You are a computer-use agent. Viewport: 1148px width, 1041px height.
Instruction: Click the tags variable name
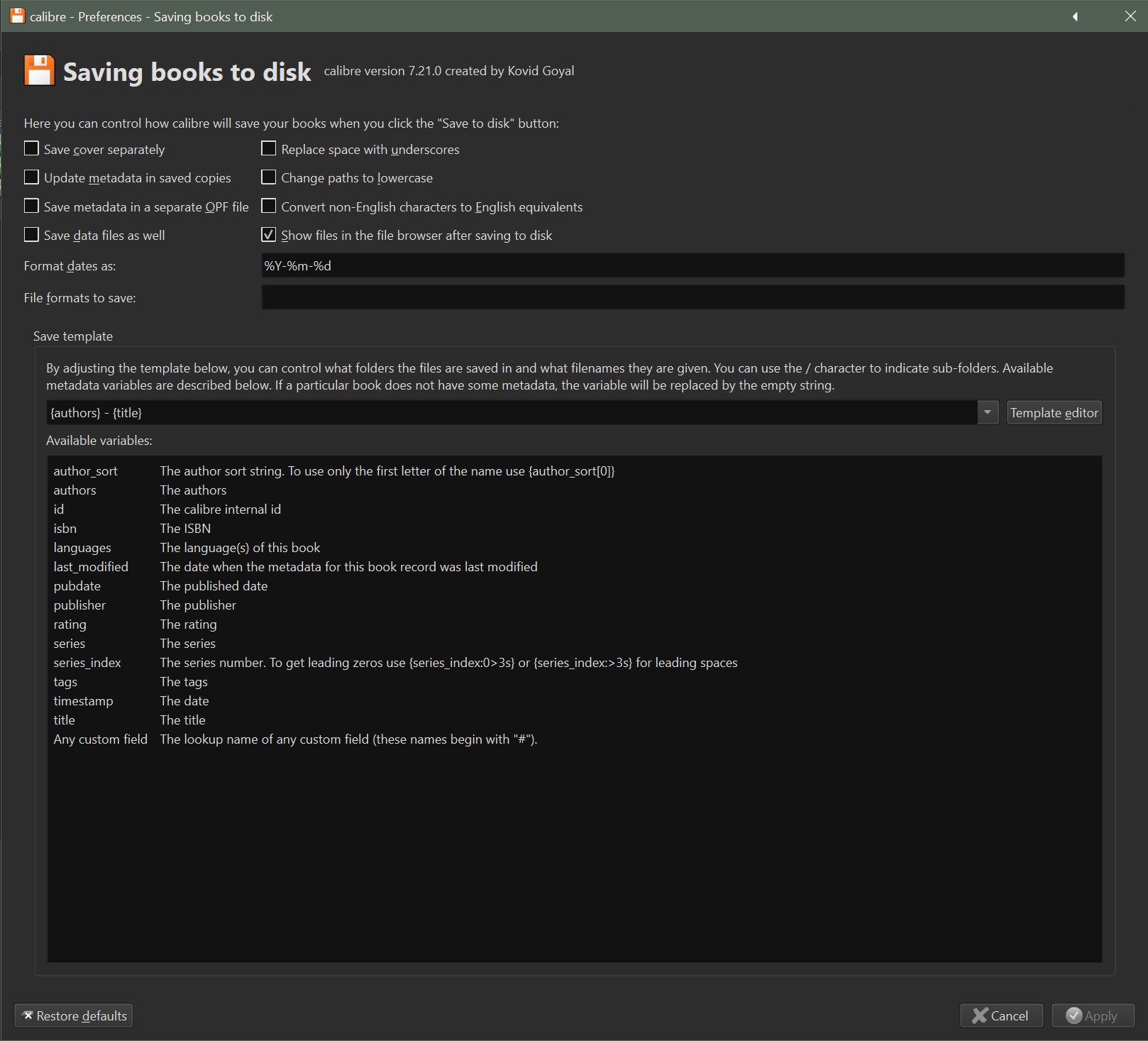coord(65,682)
